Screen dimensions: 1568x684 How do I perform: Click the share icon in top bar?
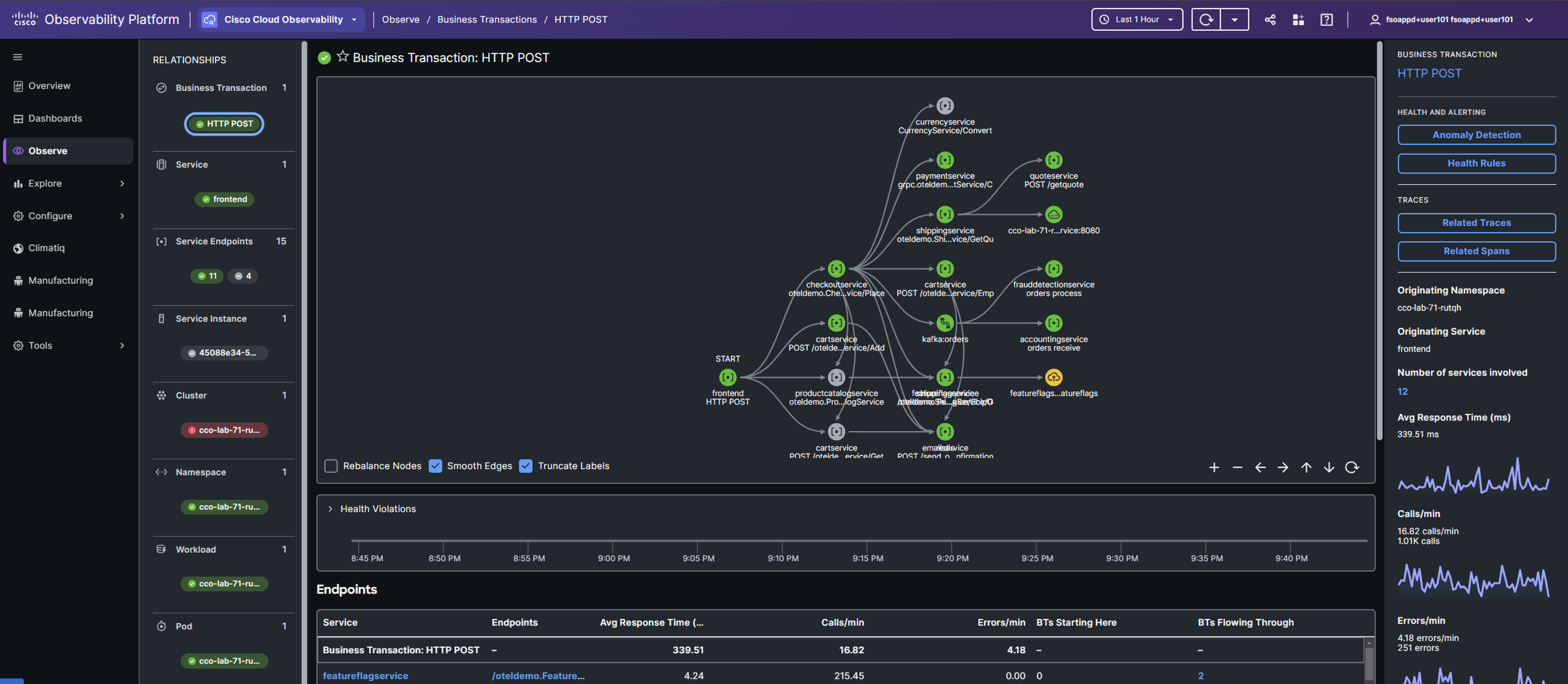click(x=1270, y=20)
